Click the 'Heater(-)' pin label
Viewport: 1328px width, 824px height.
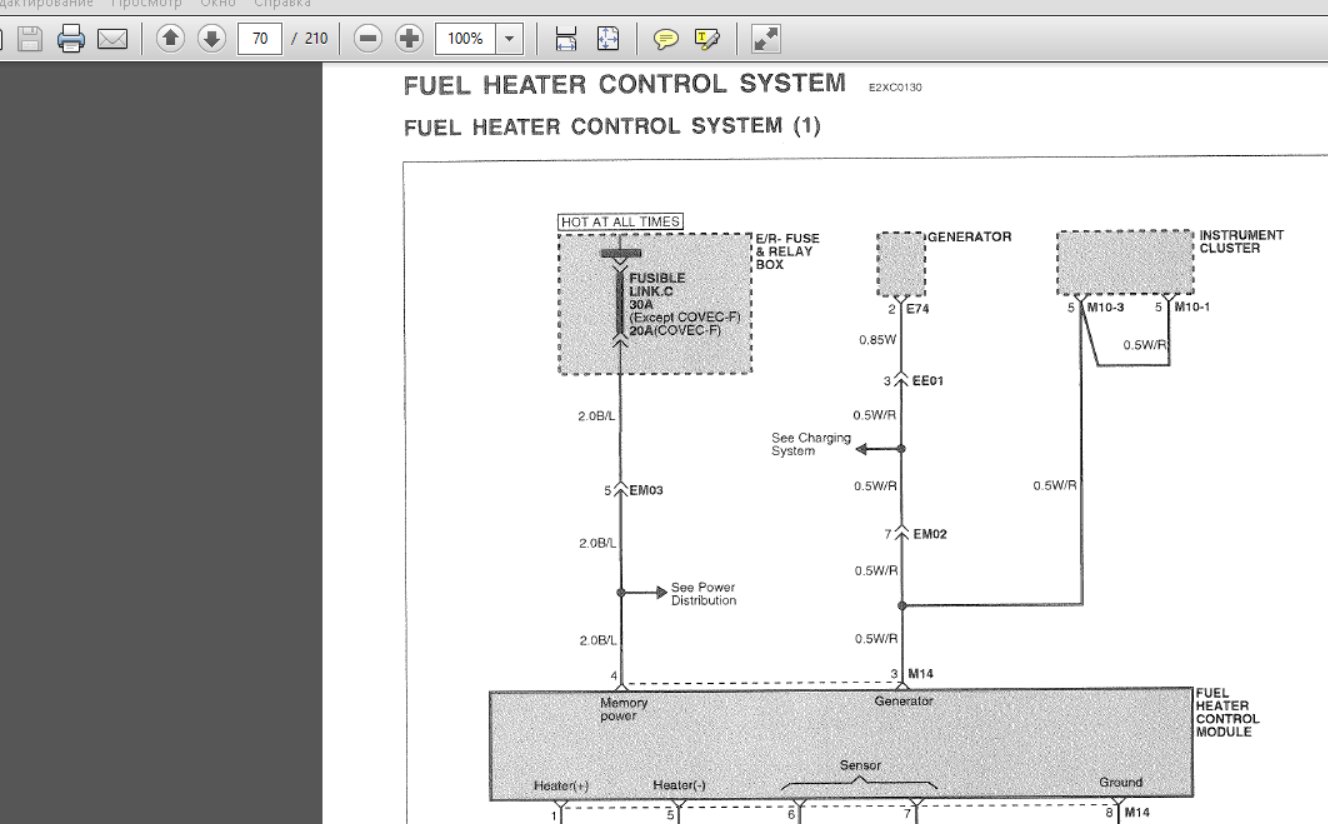coord(679,786)
